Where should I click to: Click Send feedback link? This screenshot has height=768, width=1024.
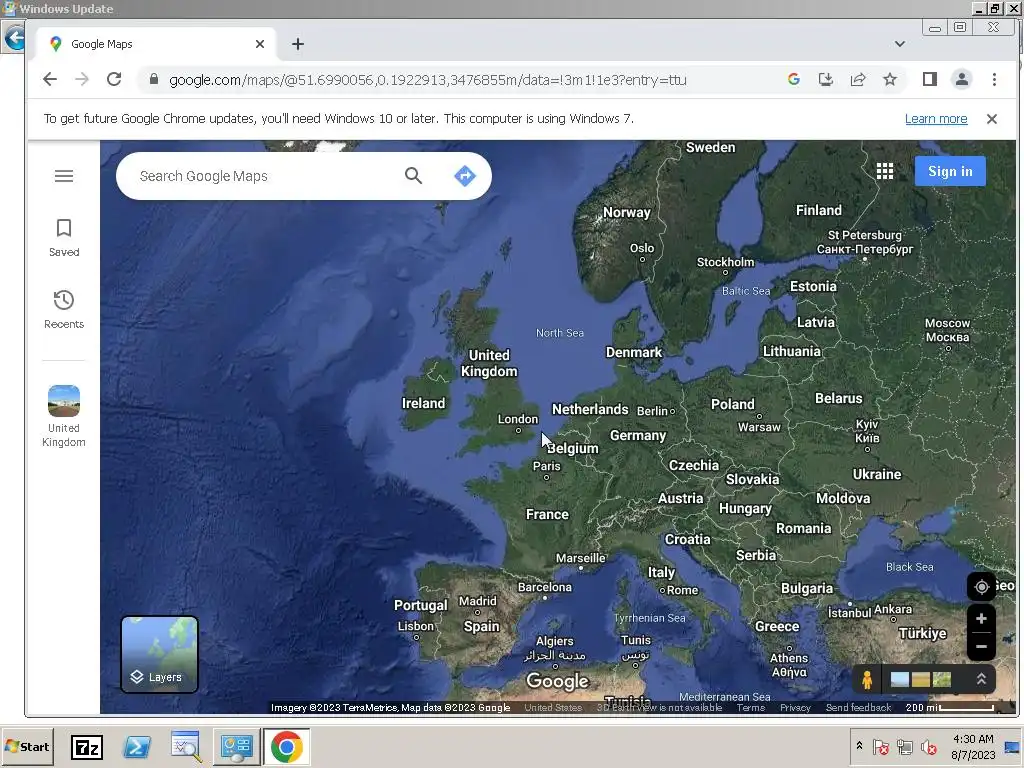858,708
